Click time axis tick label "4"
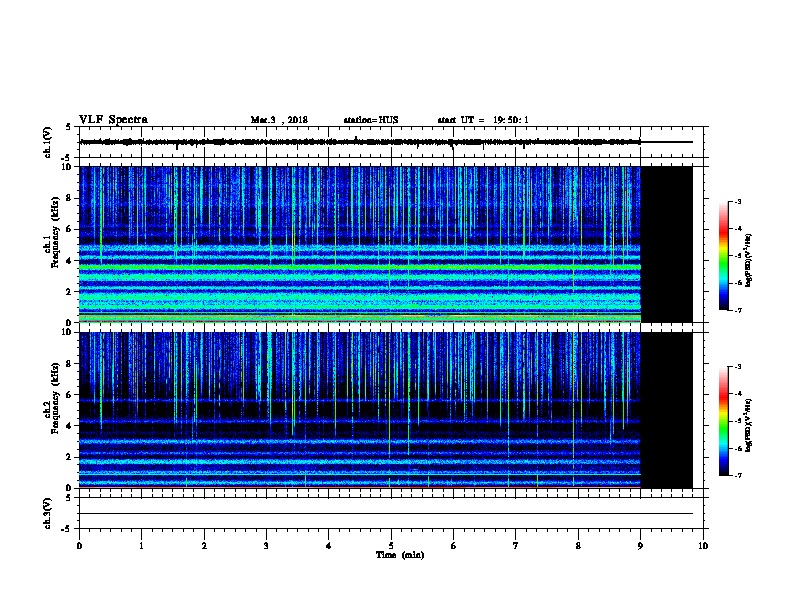The image size is (792, 612). tap(329, 546)
